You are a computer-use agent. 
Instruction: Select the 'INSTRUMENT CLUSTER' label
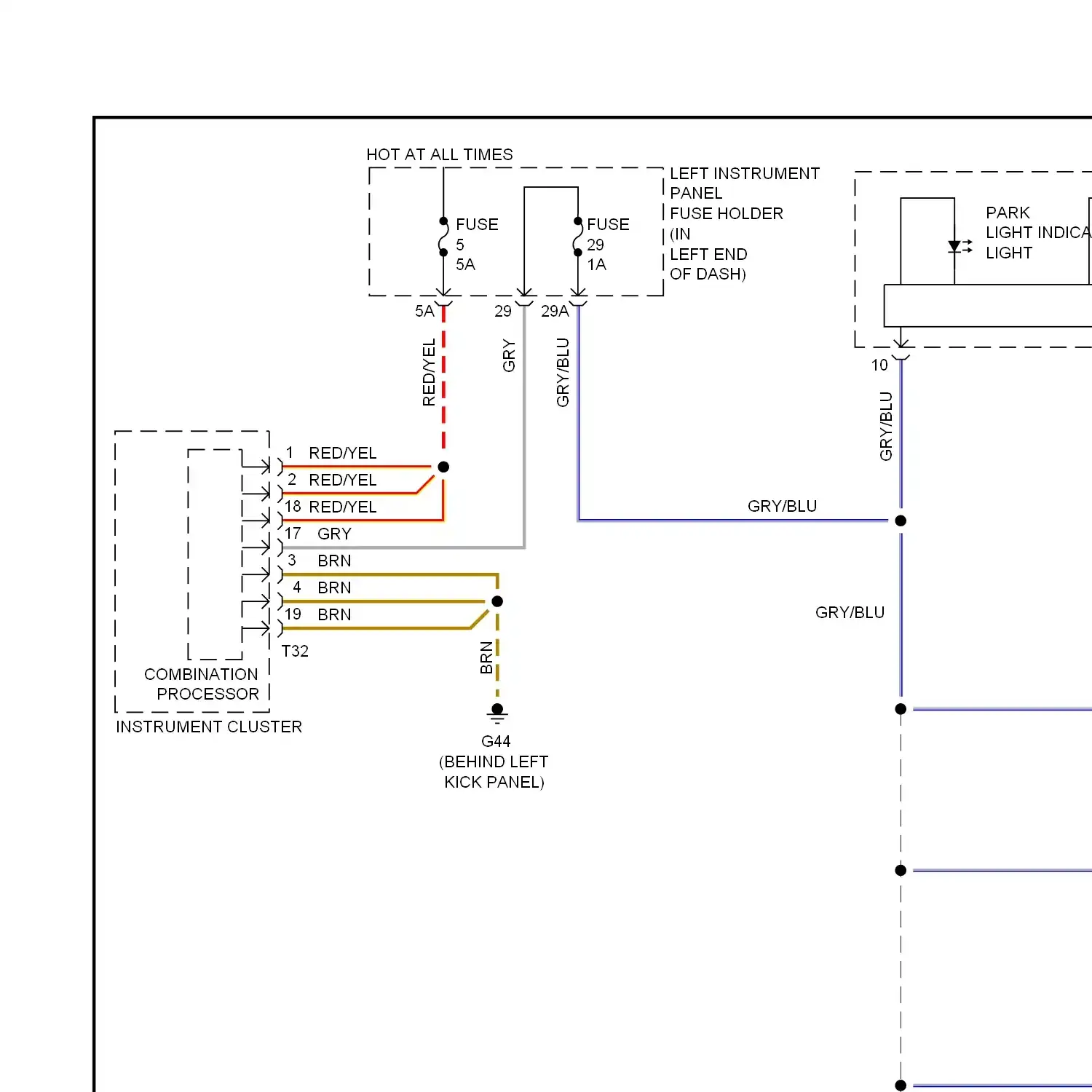tap(209, 727)
